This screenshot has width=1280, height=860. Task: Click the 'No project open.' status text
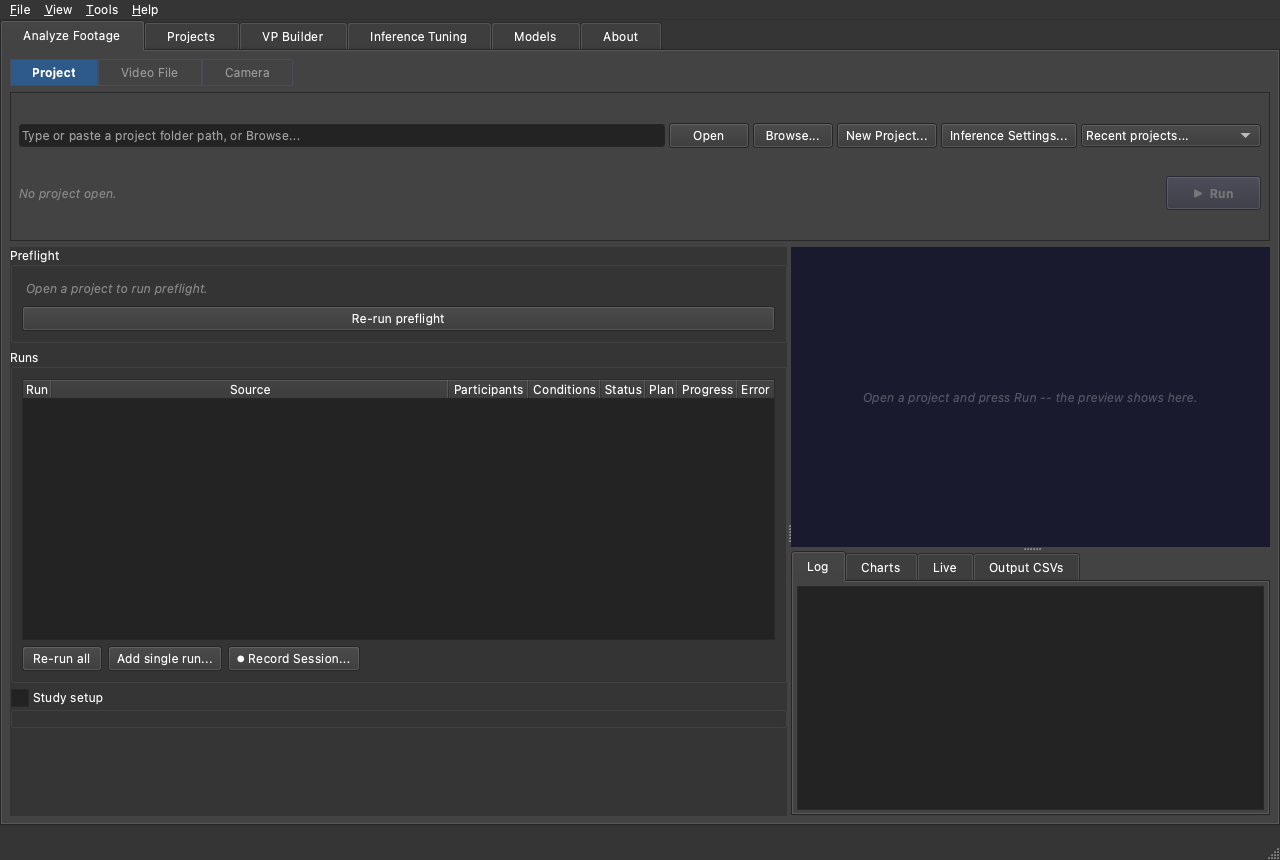coord(68,193)
